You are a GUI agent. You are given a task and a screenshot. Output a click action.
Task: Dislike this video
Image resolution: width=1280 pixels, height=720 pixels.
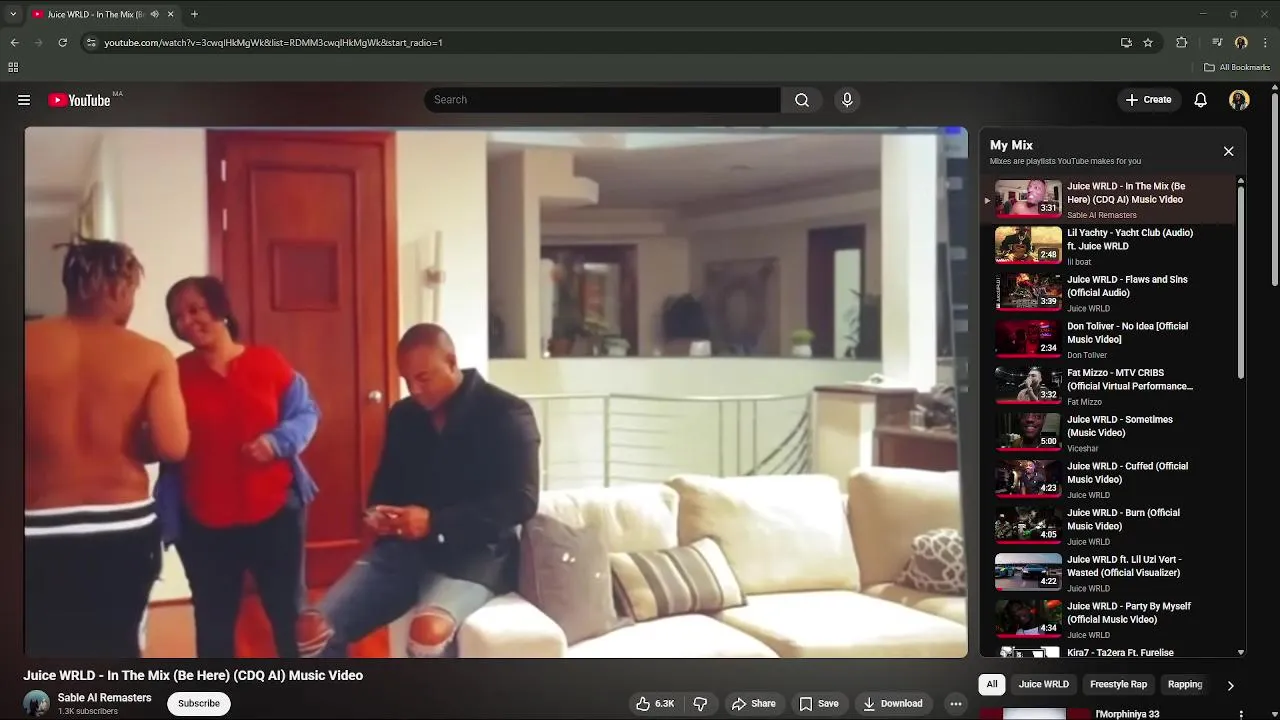pyautogui.click(x=701, y=704)
